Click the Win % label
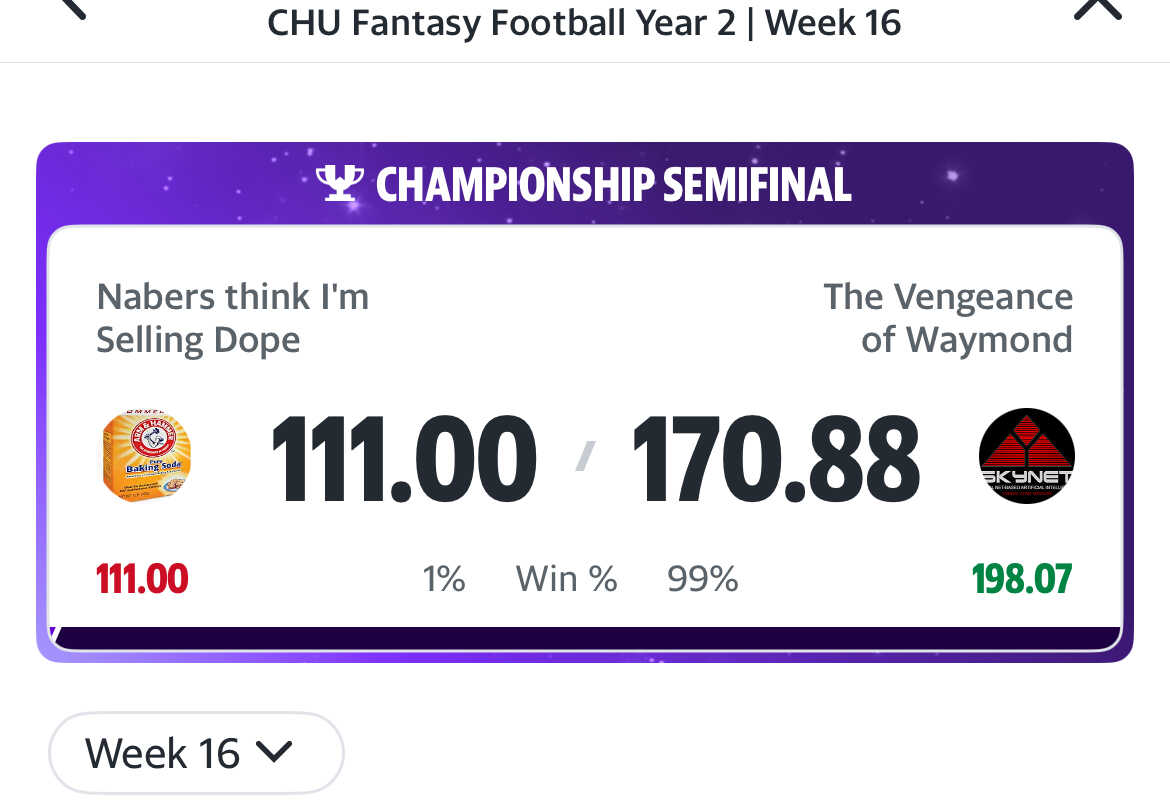 coord(566,579)
